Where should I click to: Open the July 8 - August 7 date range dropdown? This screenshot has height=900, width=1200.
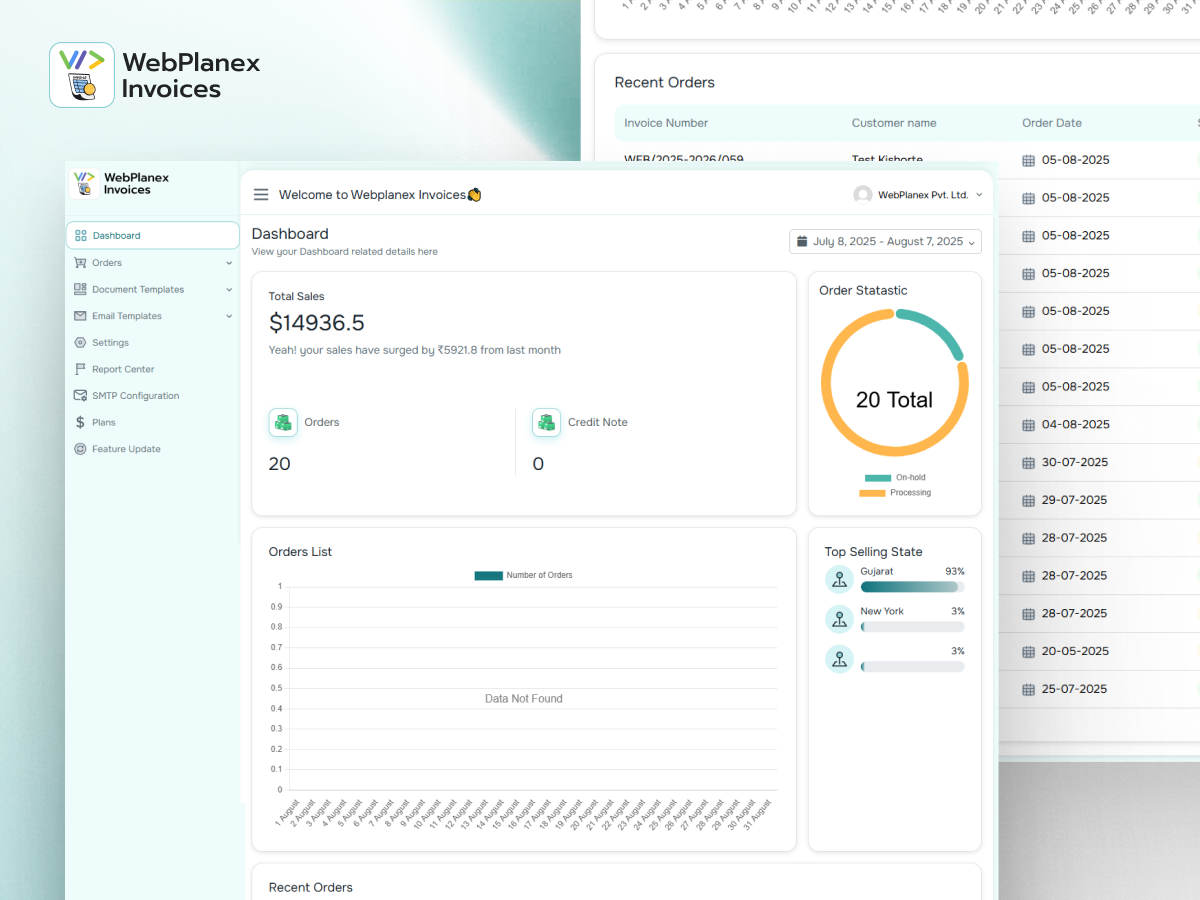click(x=885, y=241)
